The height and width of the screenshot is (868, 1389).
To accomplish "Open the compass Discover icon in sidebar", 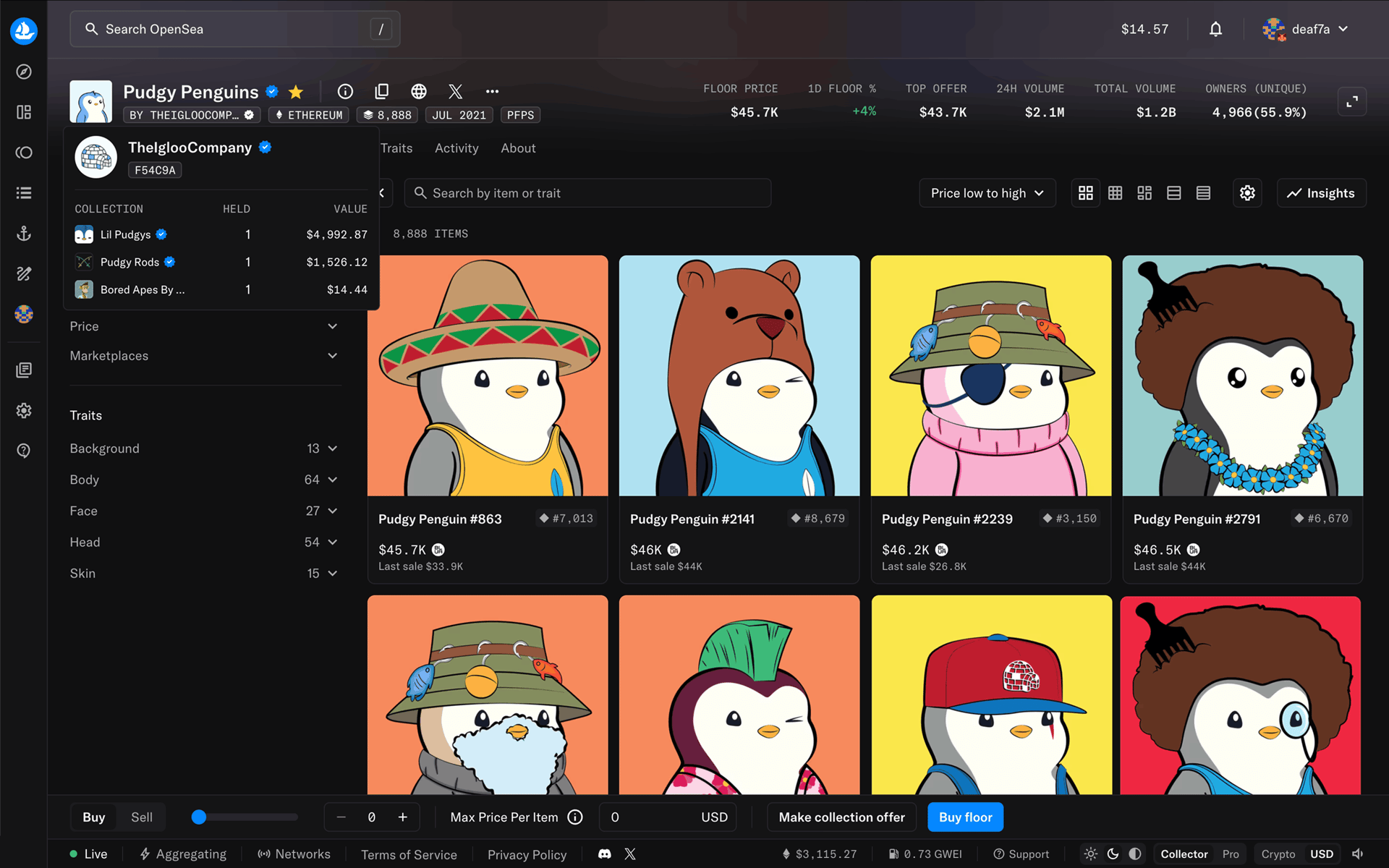I will click(x=24, y=72).
